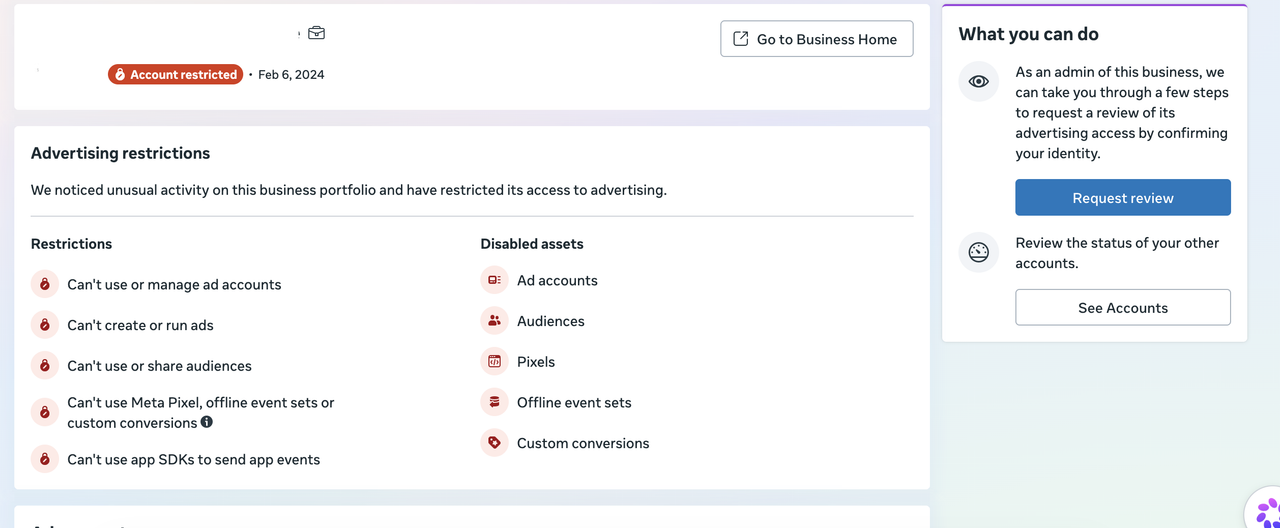Image resolution: width=1280 pixels, height=528 pixels.
Task: Click the lock icon beside Can't use Meta Pixel
Action: 45,412
